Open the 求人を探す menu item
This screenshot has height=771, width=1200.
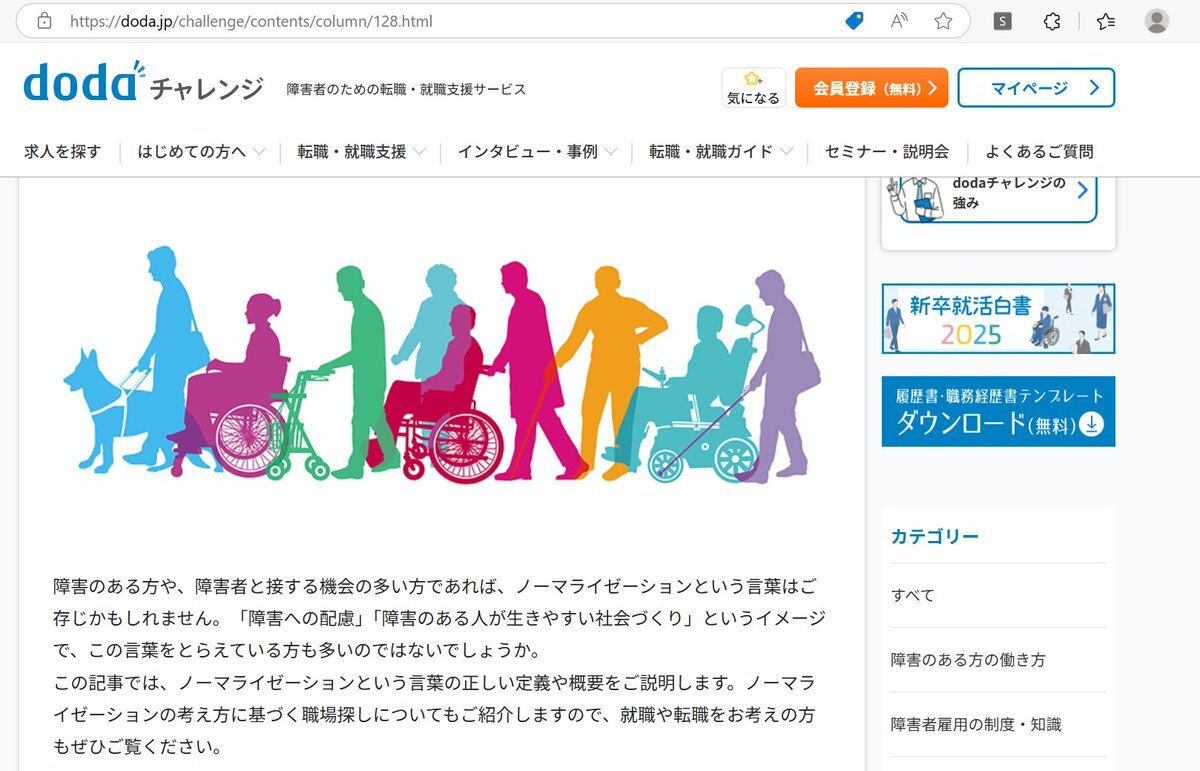63,152
